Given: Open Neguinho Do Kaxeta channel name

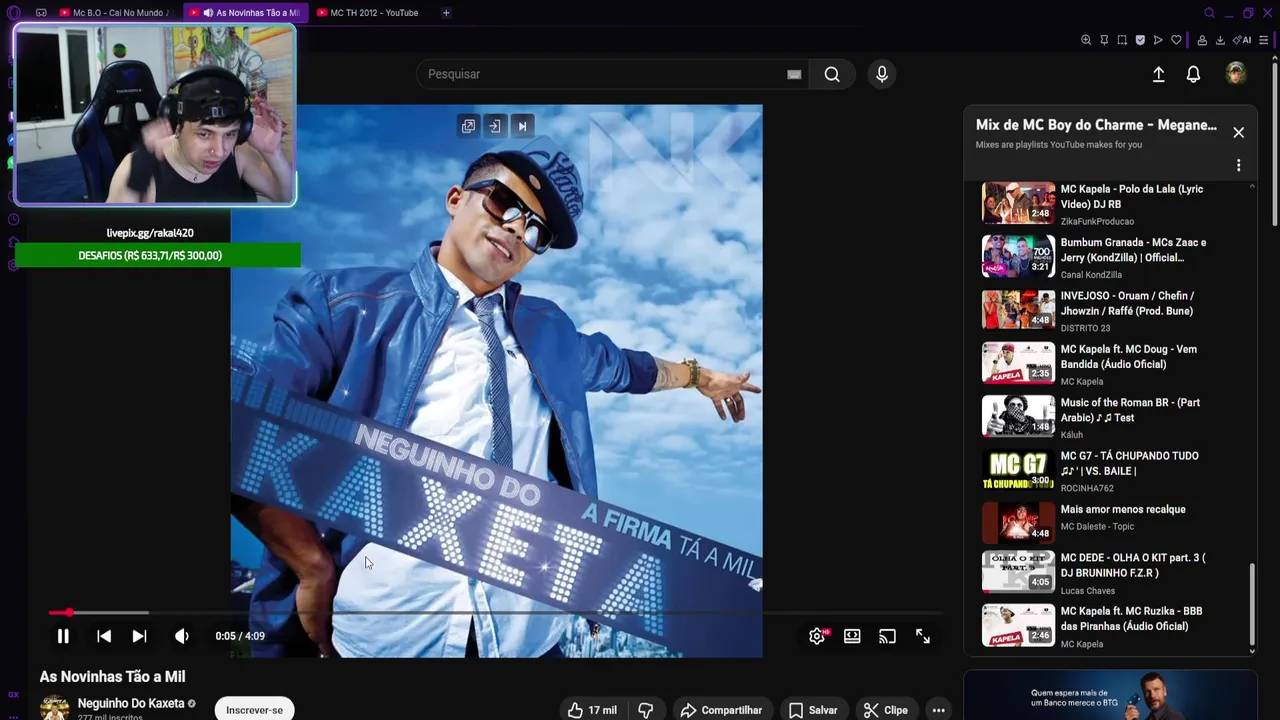Looking at the screenshot, I should point(131,703).
